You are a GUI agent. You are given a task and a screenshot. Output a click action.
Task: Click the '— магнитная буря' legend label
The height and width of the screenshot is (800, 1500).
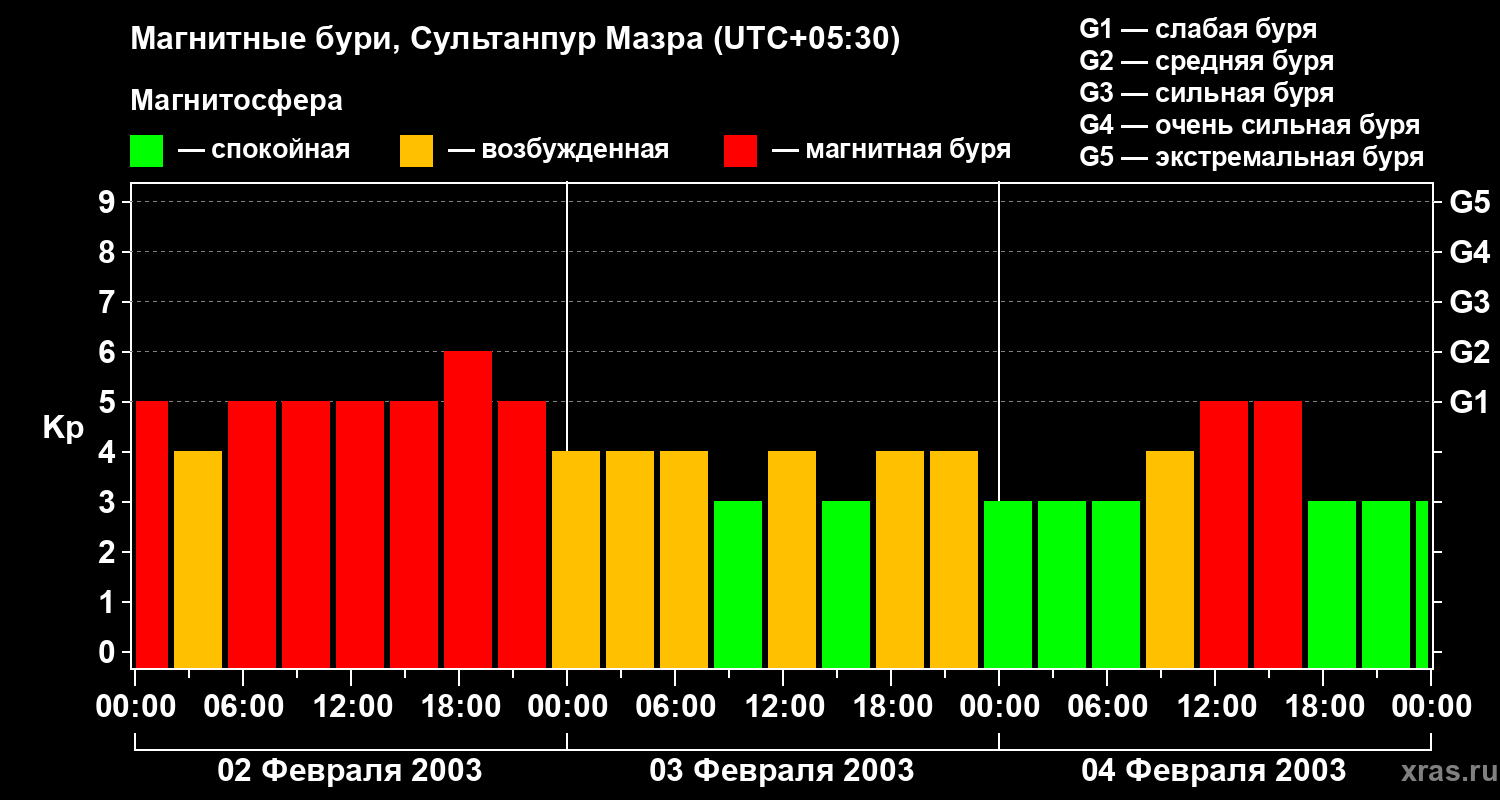[x=892, y=150]
